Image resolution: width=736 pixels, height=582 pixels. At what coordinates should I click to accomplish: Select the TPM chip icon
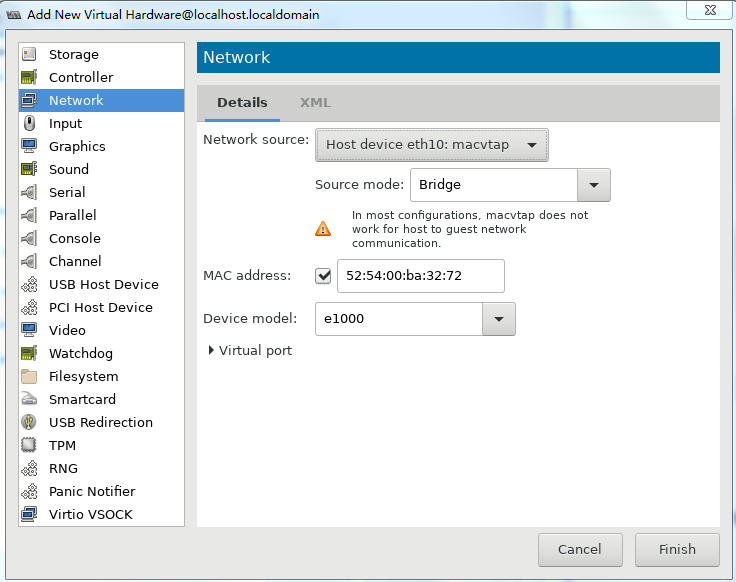point(29,445)
